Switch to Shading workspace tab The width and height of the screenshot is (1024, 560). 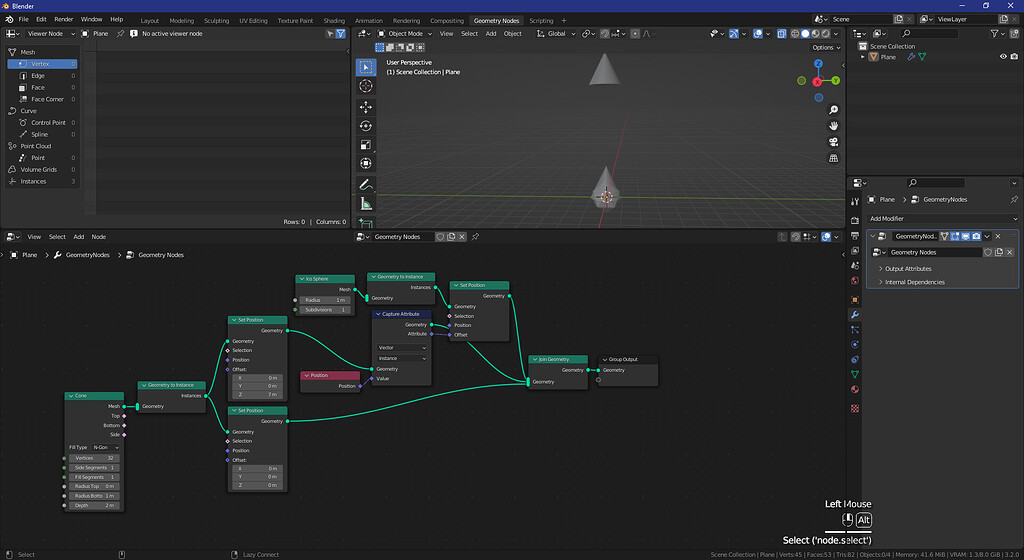(334, 20)
